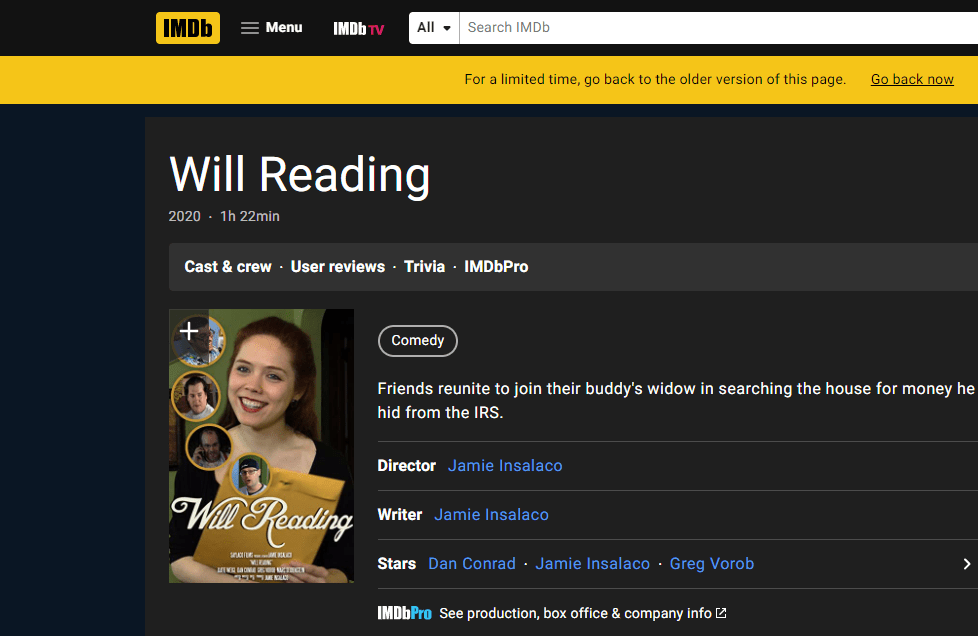Click the dropdown arrow beside All
Image resolution: width=978 pixels, height=636 pixels.
click(446, 27)
